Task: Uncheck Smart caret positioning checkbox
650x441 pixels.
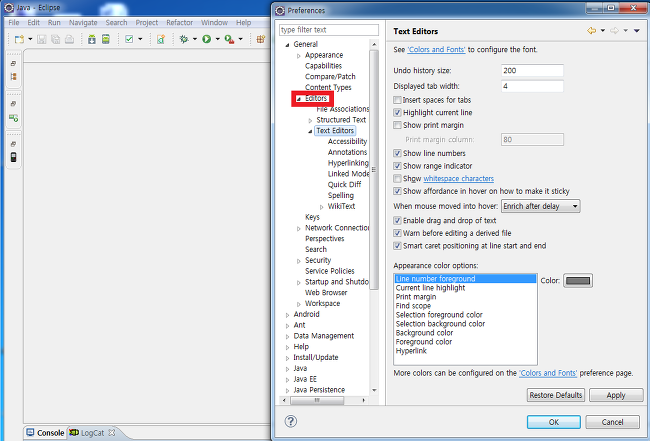Action: (x=397, y=245)
